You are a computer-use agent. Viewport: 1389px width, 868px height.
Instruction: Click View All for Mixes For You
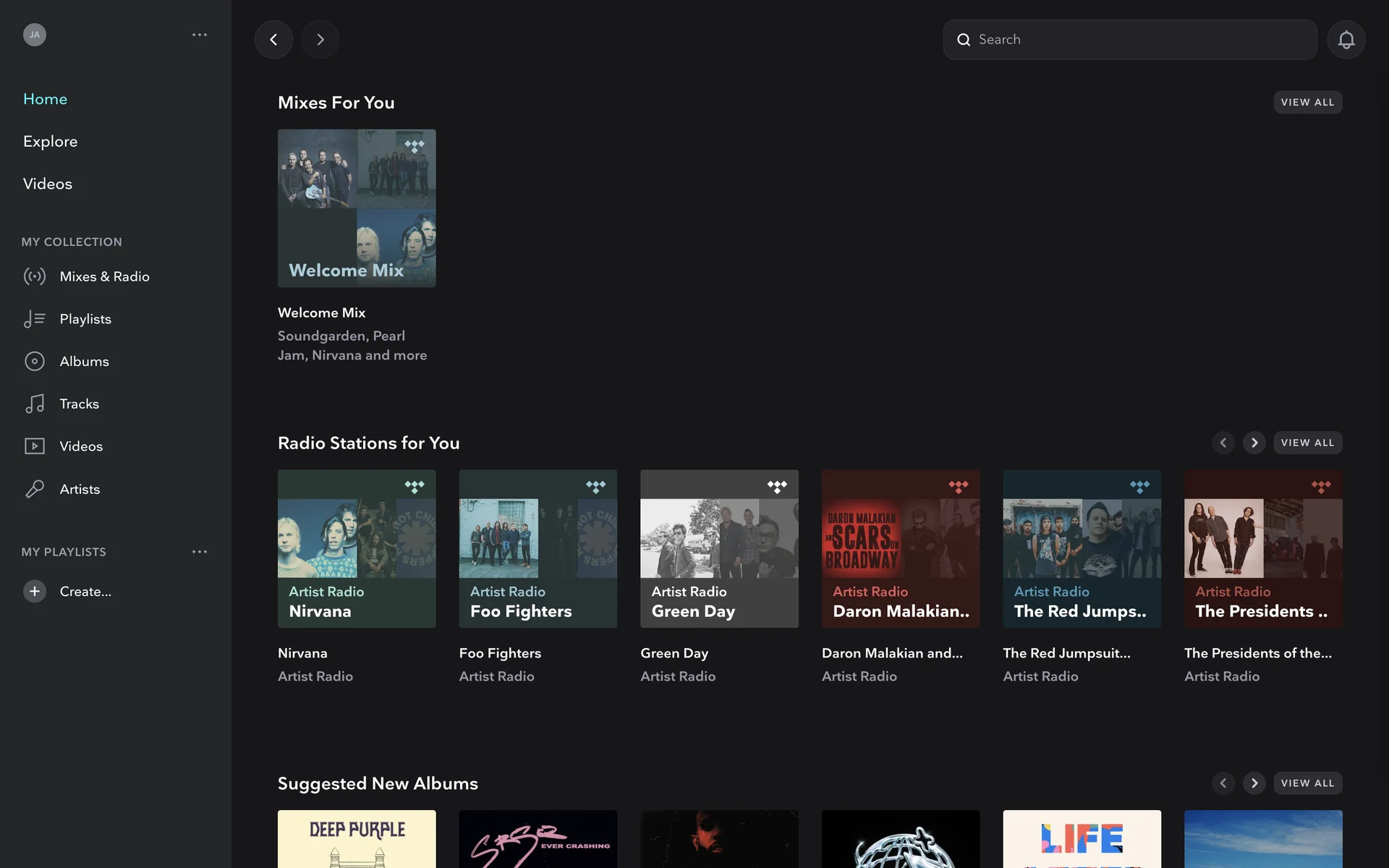click(1307, 102)
